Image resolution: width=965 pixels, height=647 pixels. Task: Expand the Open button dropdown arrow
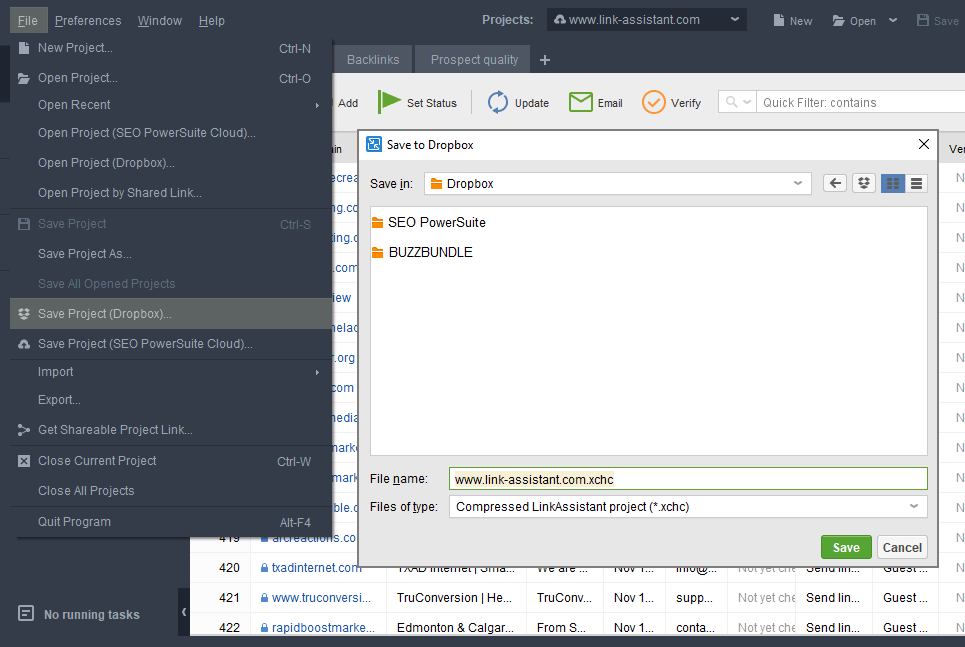pos(893,20)
